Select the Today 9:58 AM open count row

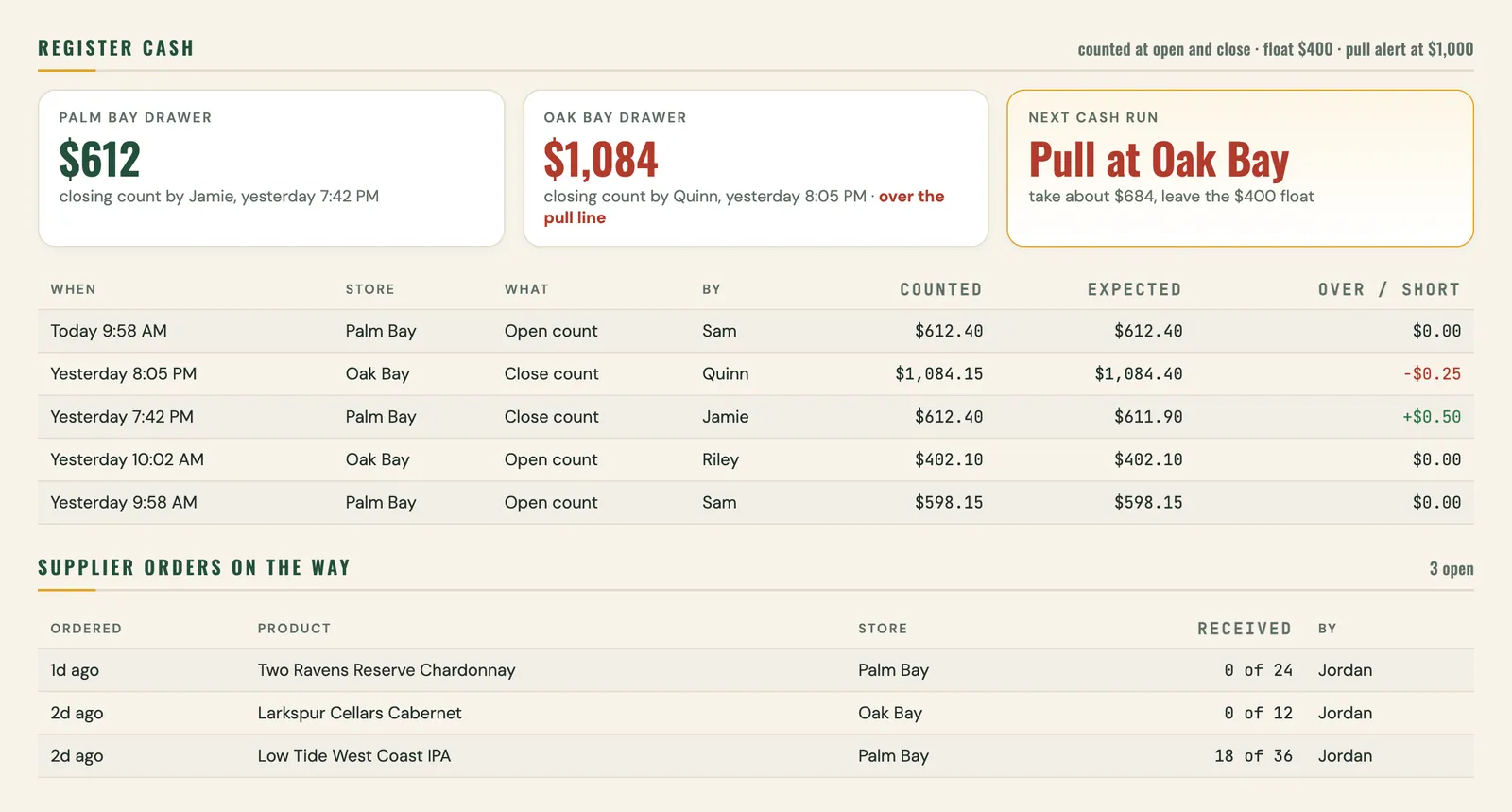756,331
